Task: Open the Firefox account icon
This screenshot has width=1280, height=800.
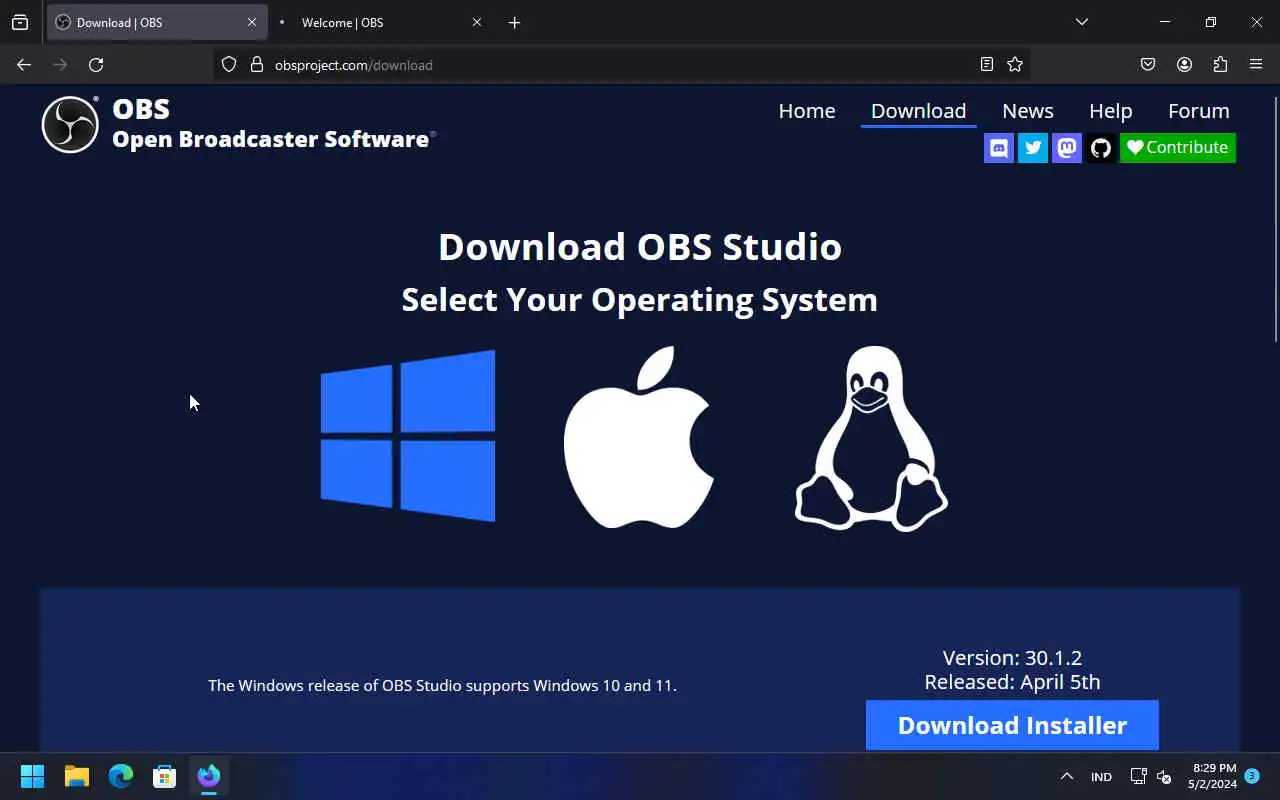Action: coord(1184,65)
